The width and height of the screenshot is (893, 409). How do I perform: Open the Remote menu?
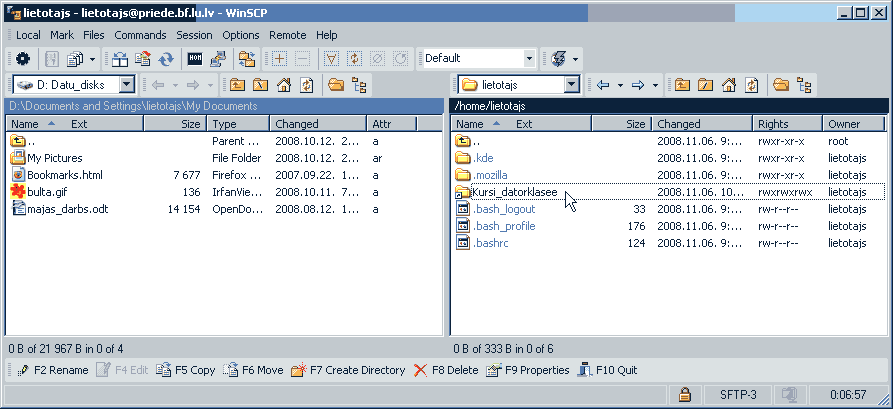[288, 35]
